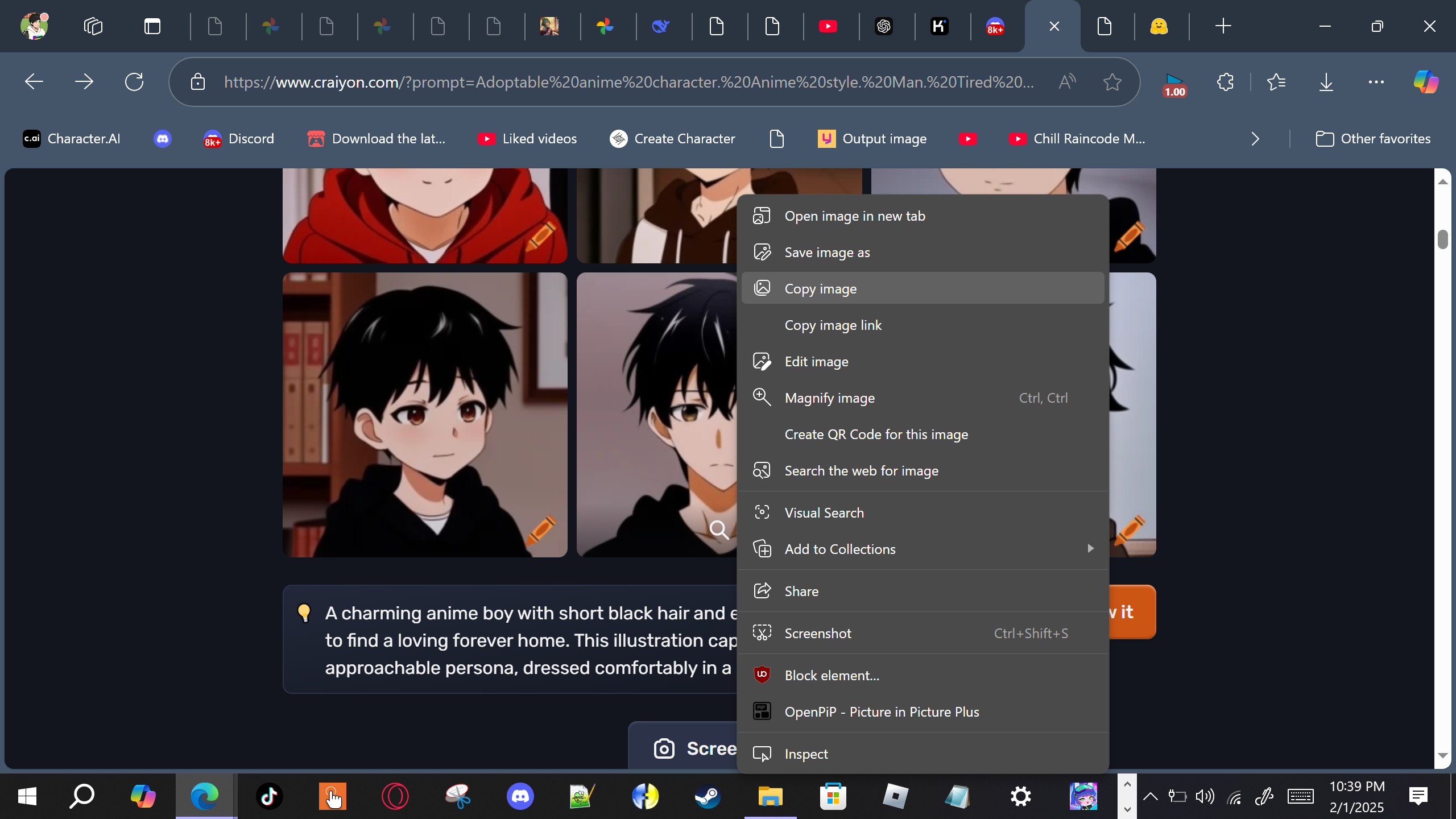Click magnifier icon on the middle anime image
The height and width of the screenshot is (819, 1456).
pyautogui.click(x=719, y=530)
